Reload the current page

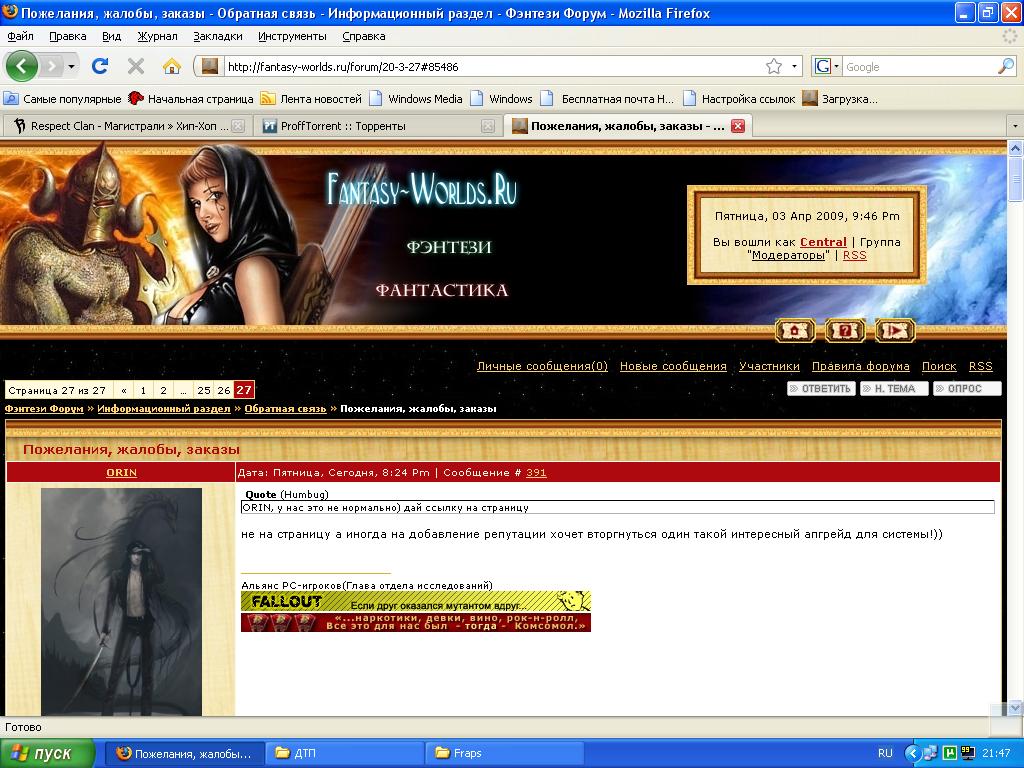[x=100, y=66]
